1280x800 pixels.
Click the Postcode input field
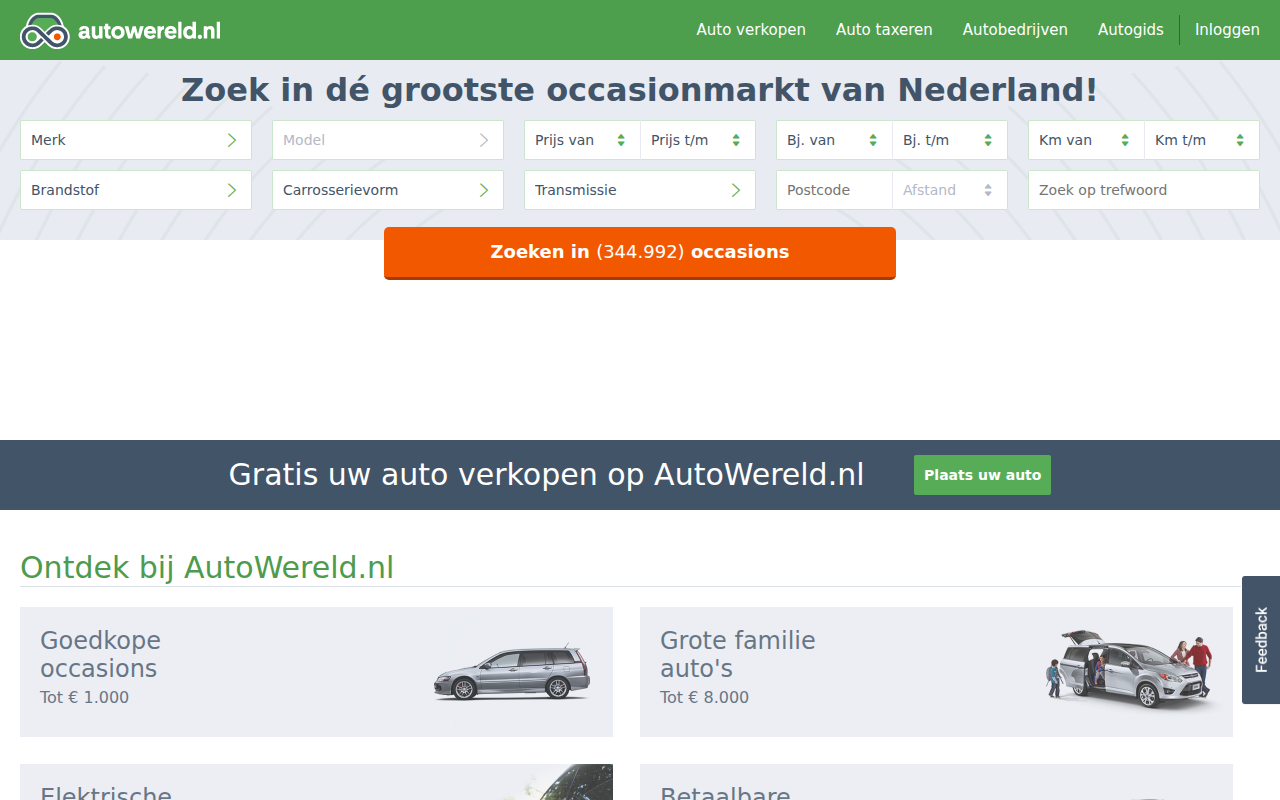tap(834, 190)
